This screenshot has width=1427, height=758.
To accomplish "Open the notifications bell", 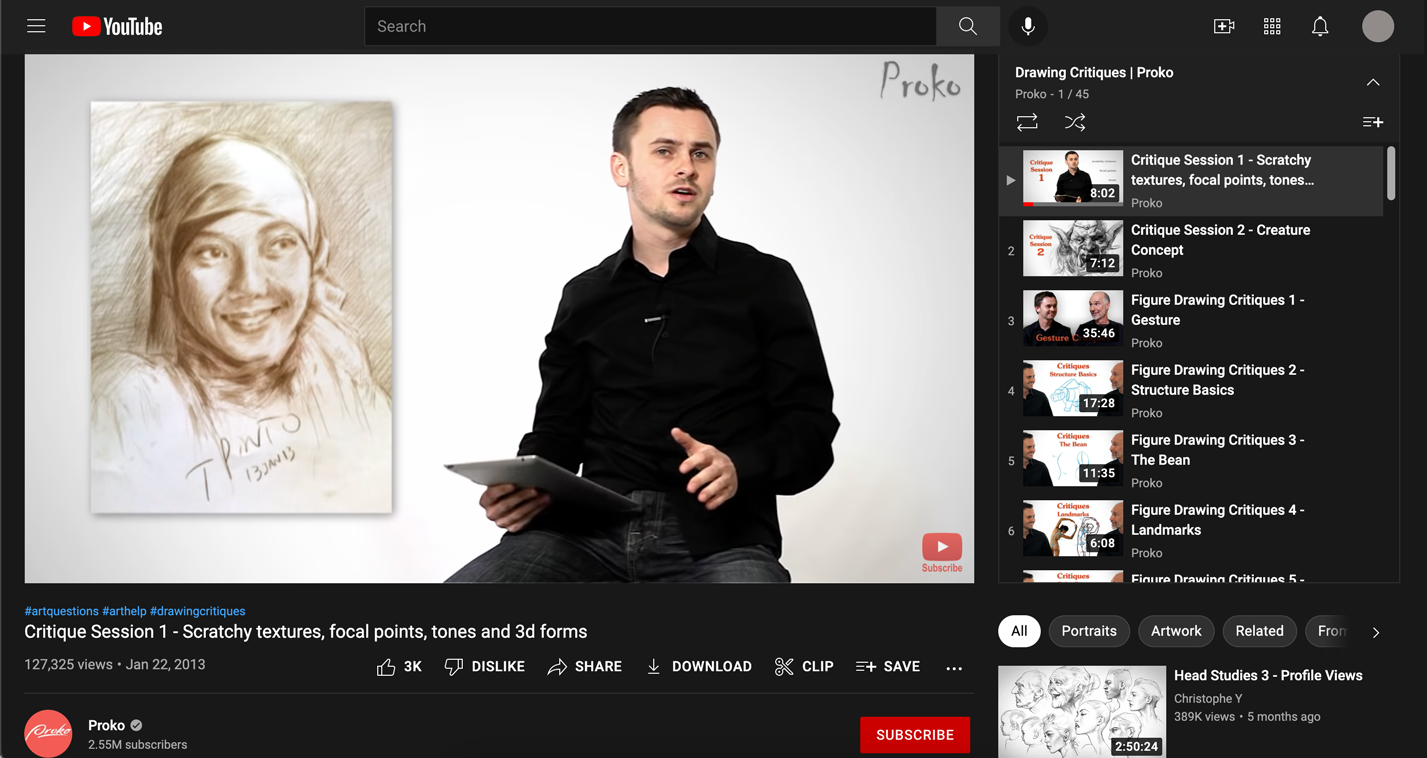I will (x=1320, y=27).
